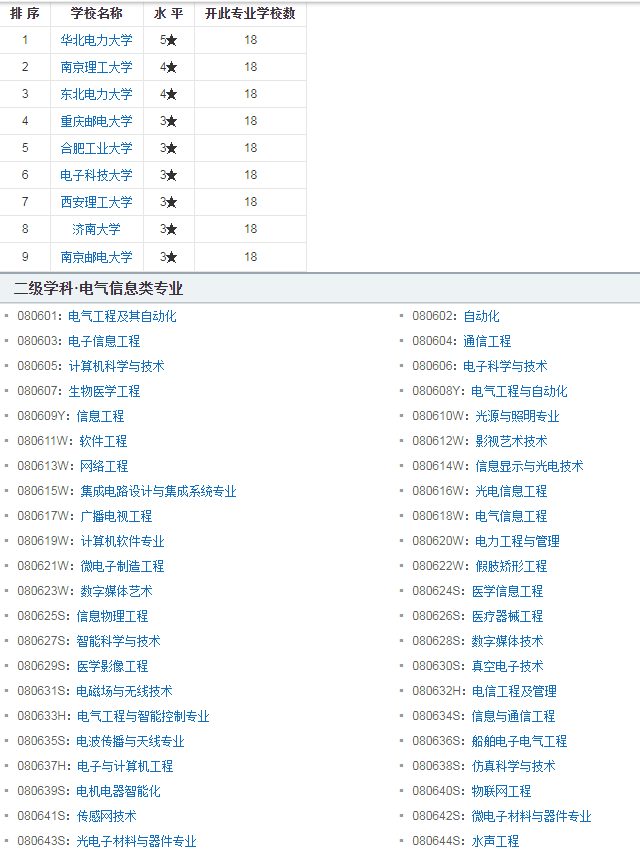Screen dimensions: 640x850
Task: Click the 080609Y 信息工程 link
Action: [100, 416]
